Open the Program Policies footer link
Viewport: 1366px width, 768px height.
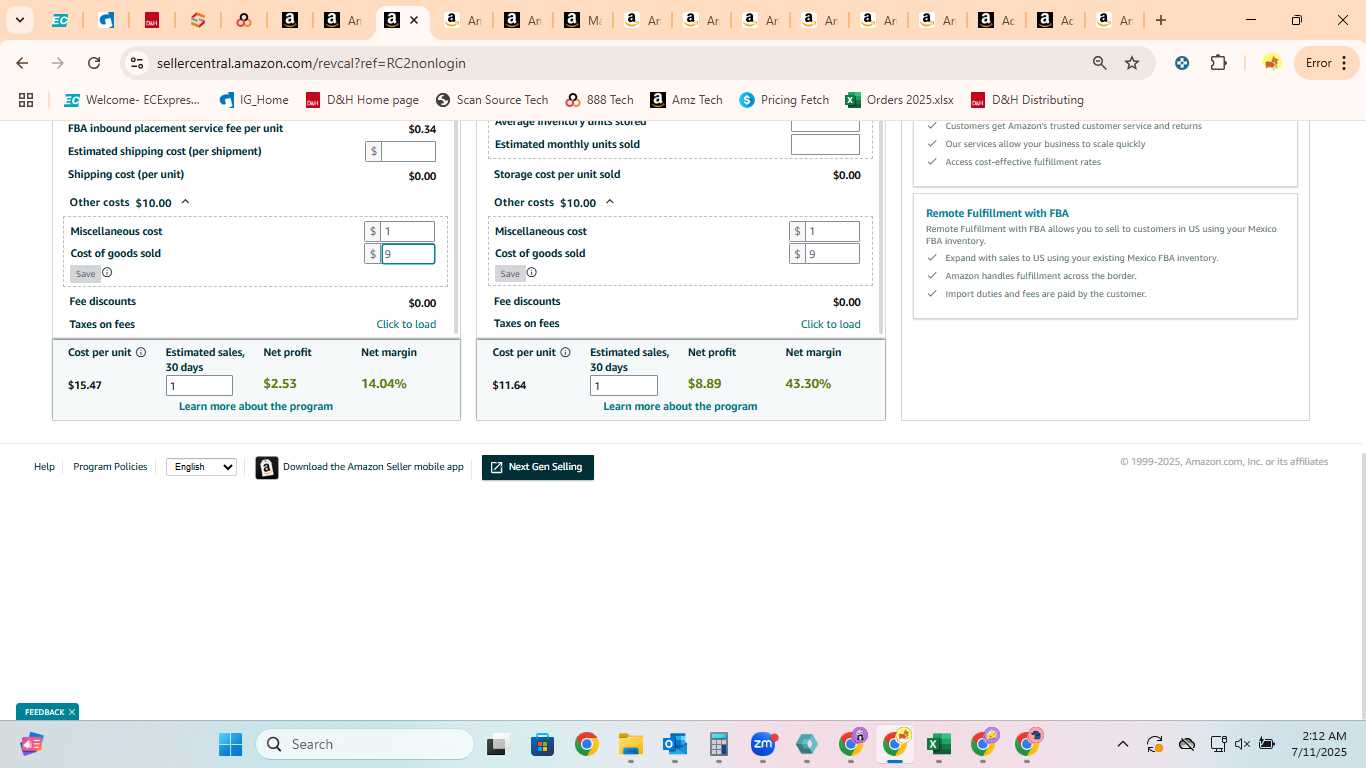click(x=110, y=467)
